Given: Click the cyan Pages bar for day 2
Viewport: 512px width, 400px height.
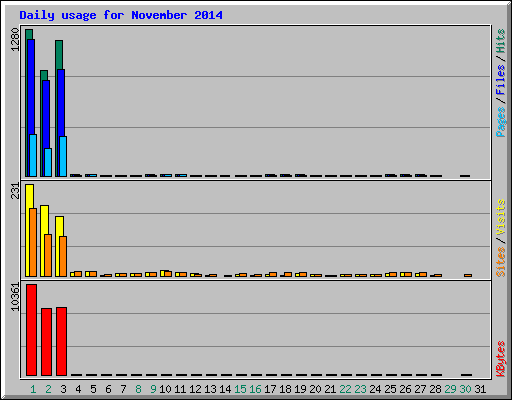Looking at the screenshot, I should tap(48, 162).
